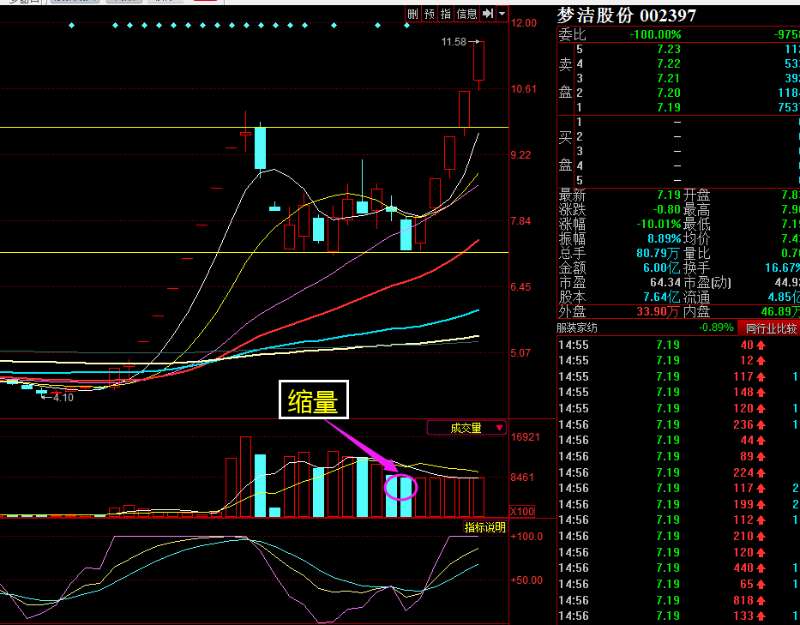Viewport: 800px width, 625px height.
Task: Click the 指标说明 indicator description button
Action: pyautogui.click(x=484, y=527)
